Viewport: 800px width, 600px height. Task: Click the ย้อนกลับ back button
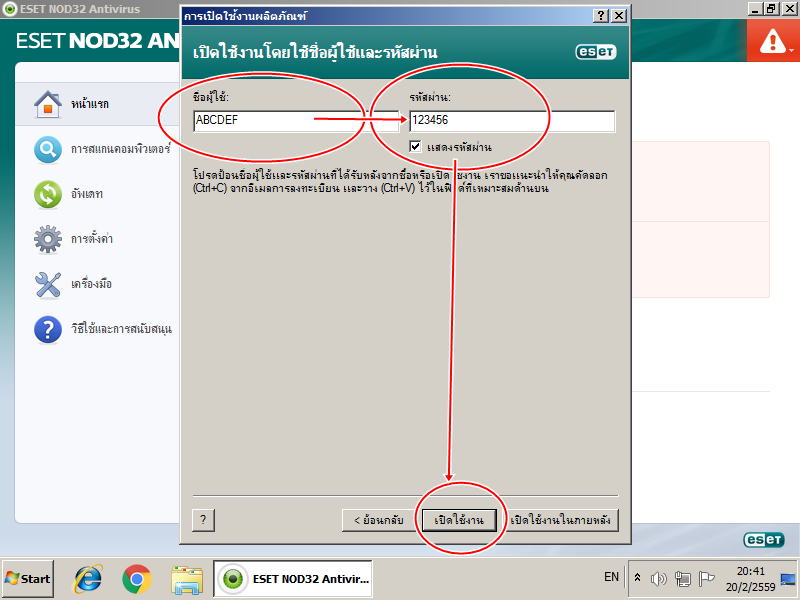(379, 520)
